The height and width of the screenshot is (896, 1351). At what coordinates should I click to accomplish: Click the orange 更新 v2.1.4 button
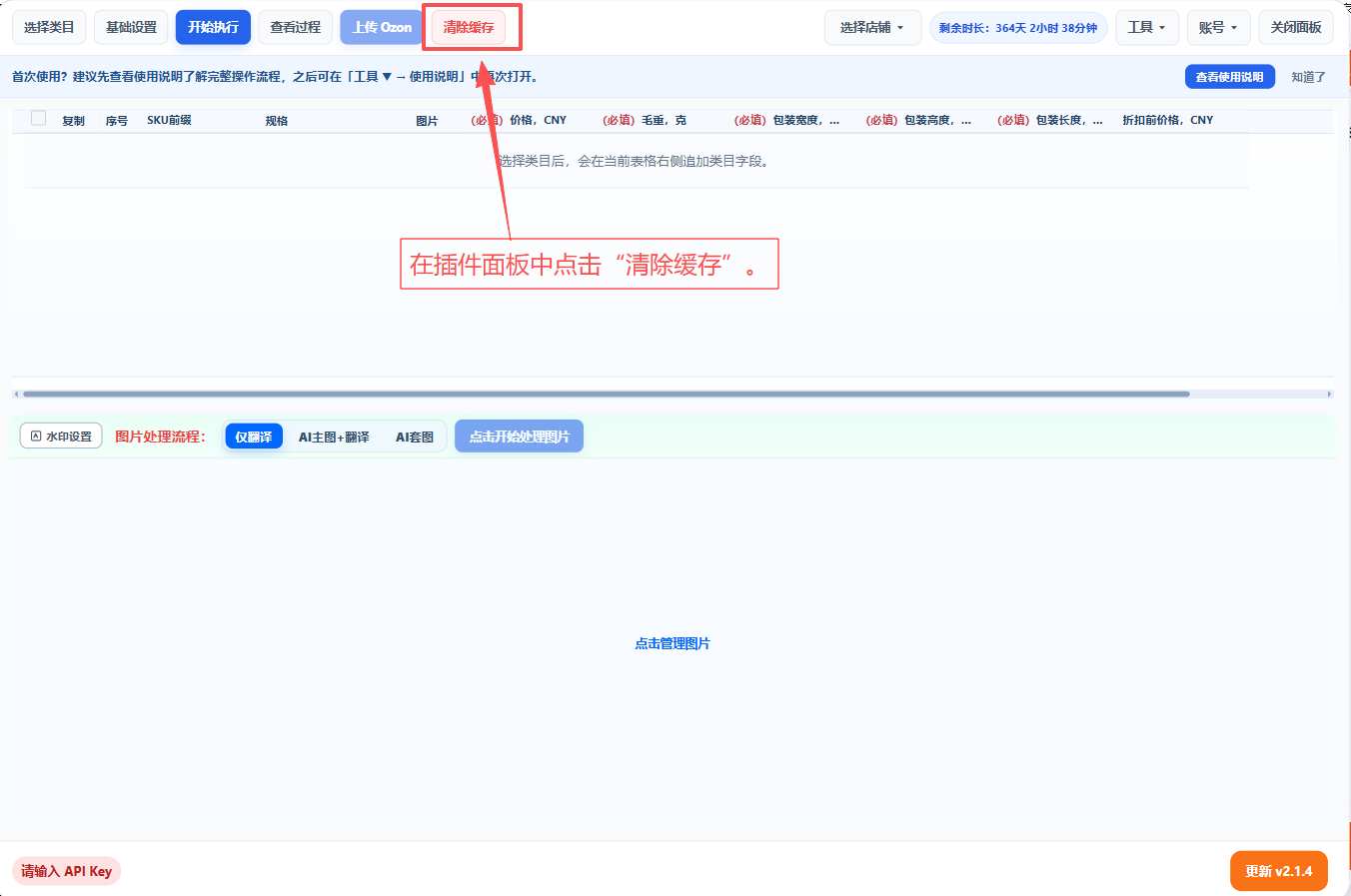tap(1279, 871)
